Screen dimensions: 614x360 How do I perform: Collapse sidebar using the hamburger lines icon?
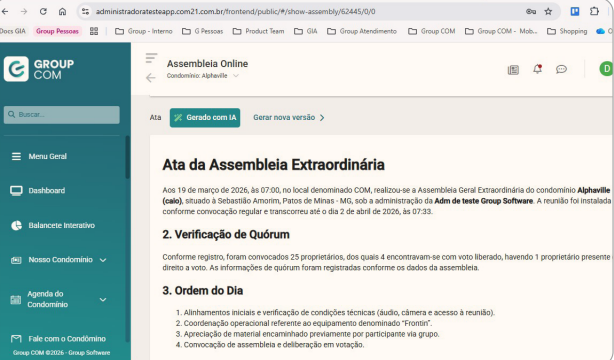(151, 58)
